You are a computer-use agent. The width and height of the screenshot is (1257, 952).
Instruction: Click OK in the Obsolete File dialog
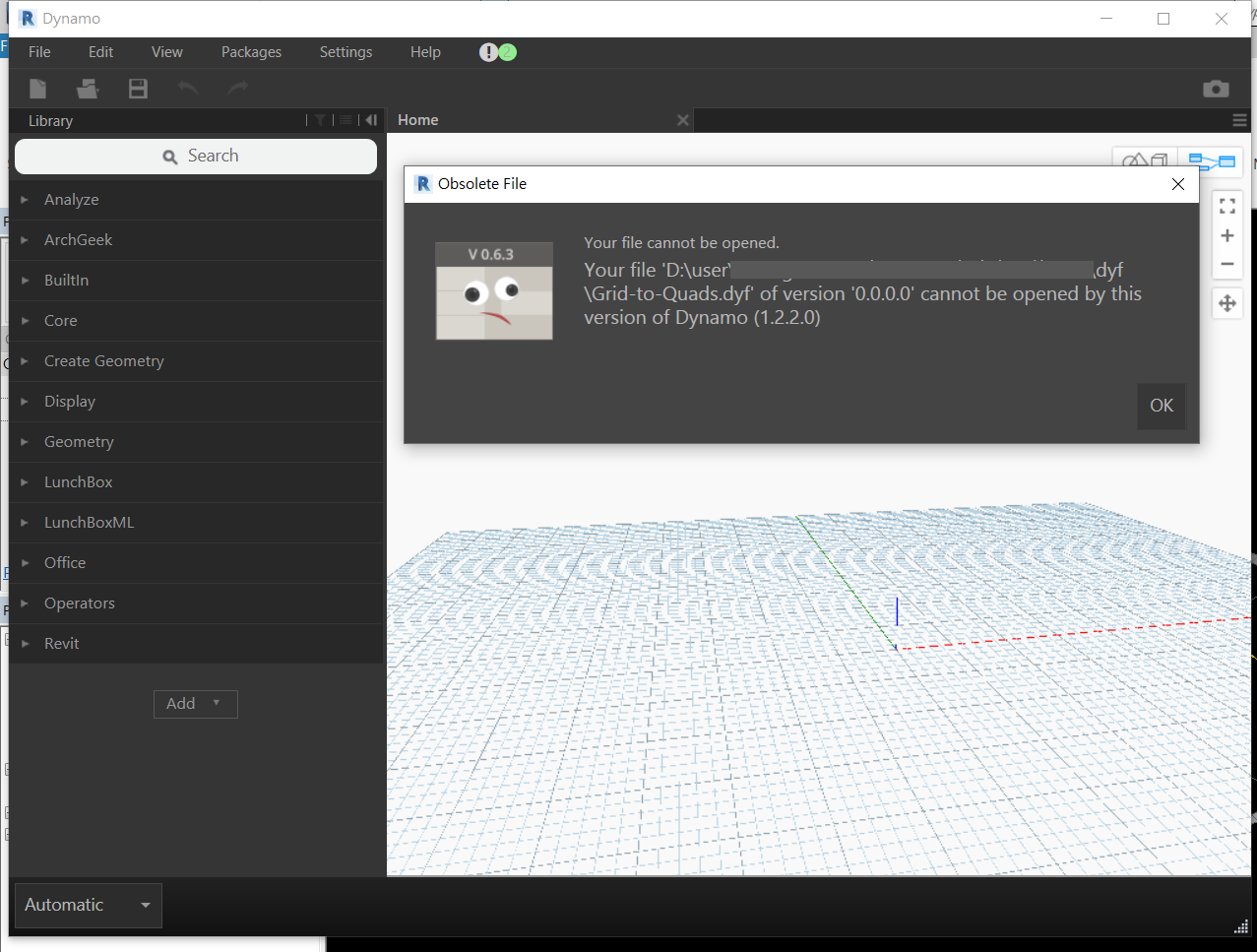tap(1162, 406)
